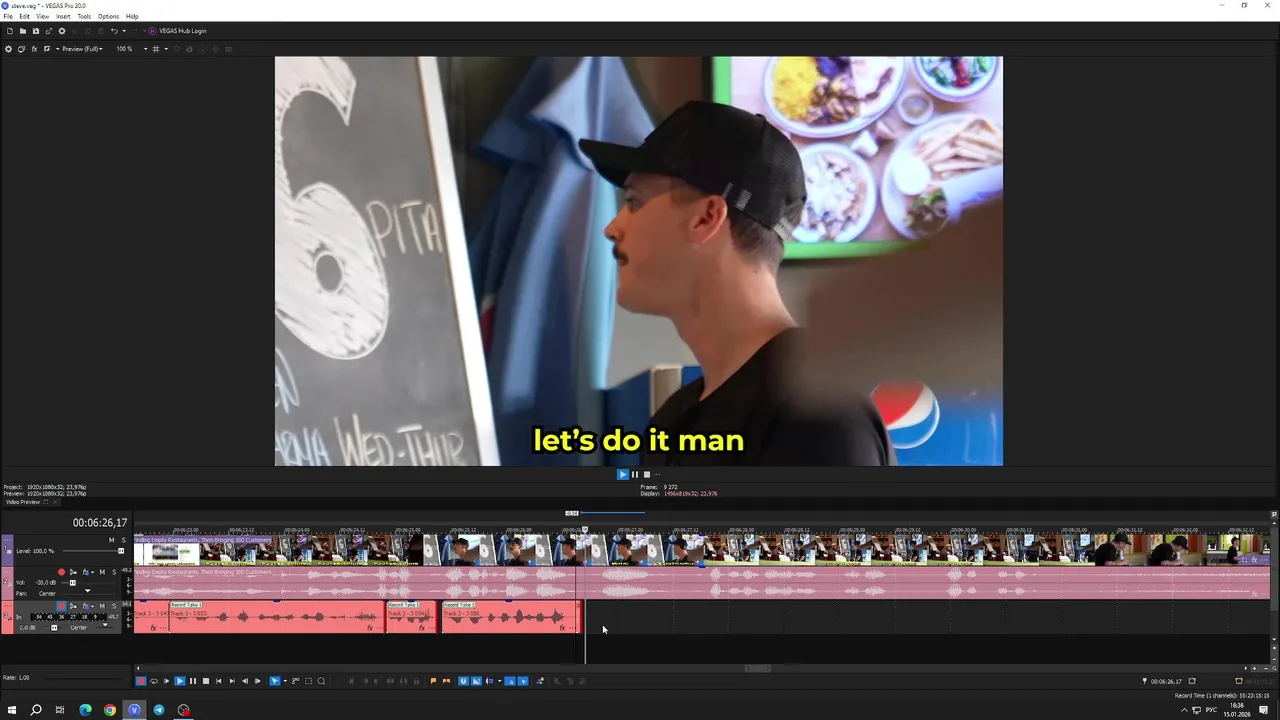Open the Tools menu
This screenshot has width=1280, height=720.
84,16
